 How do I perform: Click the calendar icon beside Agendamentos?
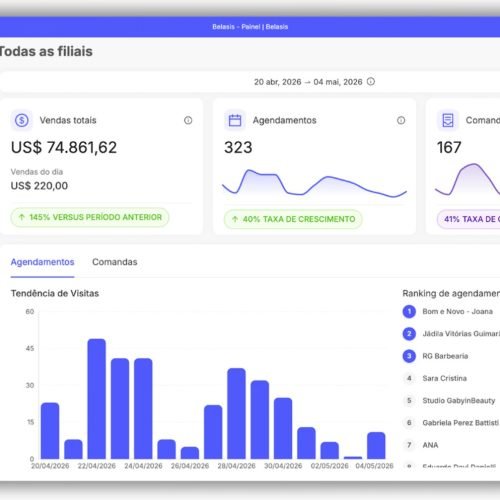(x=235, y=120)
